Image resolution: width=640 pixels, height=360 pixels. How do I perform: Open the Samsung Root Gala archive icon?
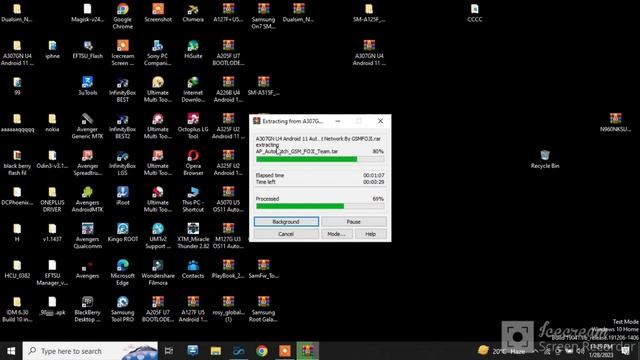263,309
